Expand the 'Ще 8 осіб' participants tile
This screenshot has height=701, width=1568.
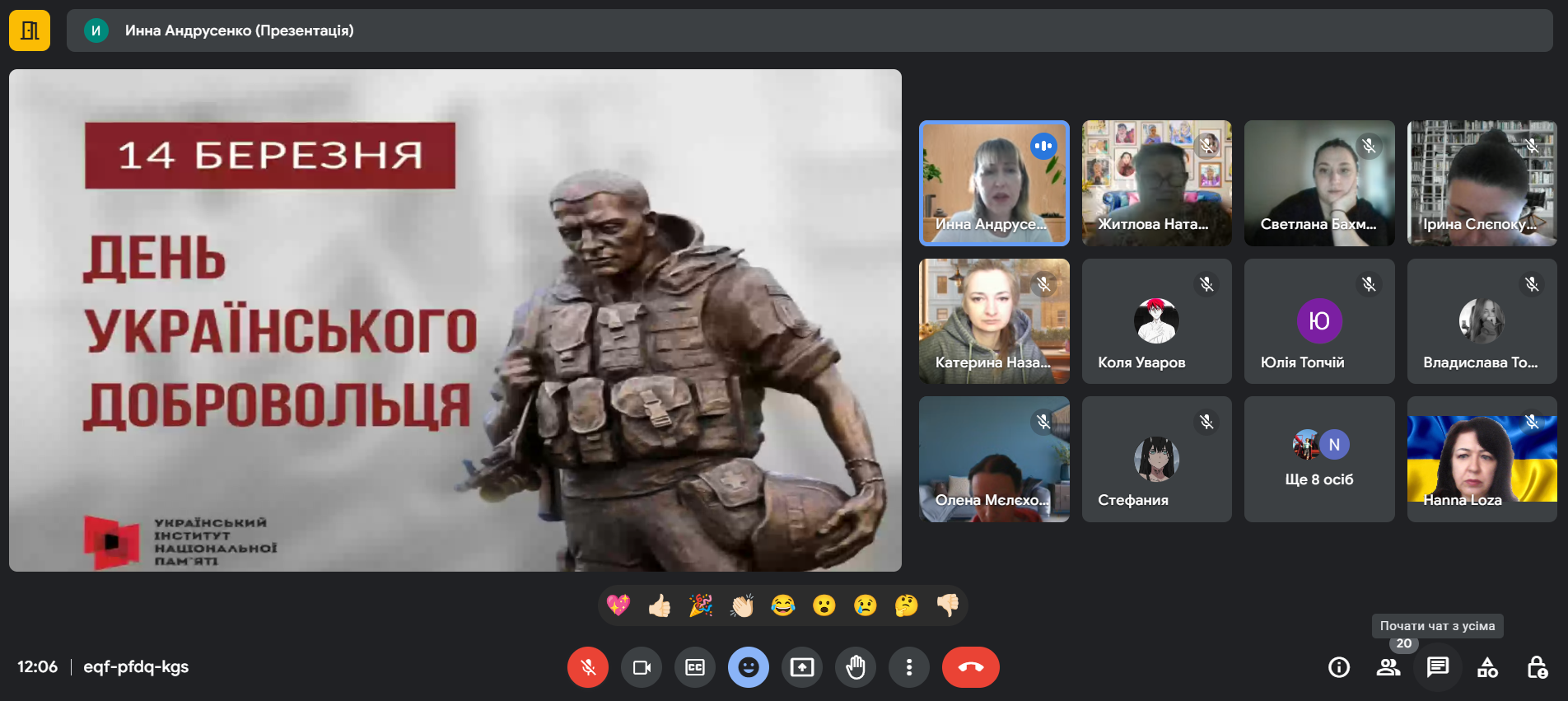(1318, 460)
